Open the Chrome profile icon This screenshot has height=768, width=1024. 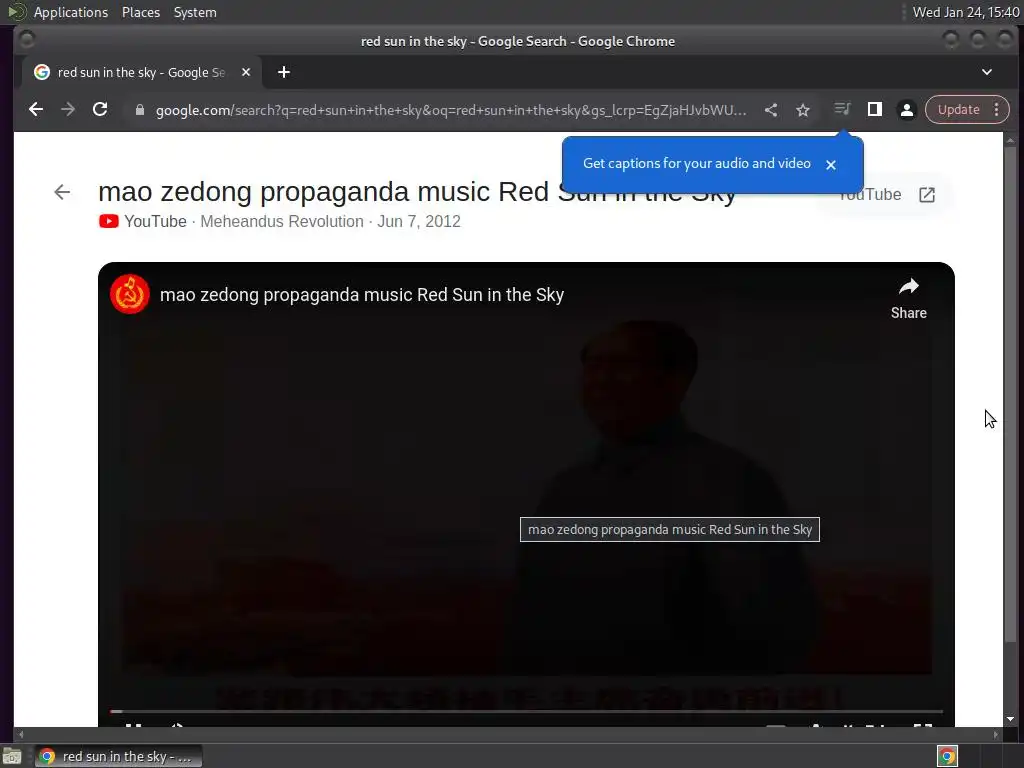tap(906, 110)
